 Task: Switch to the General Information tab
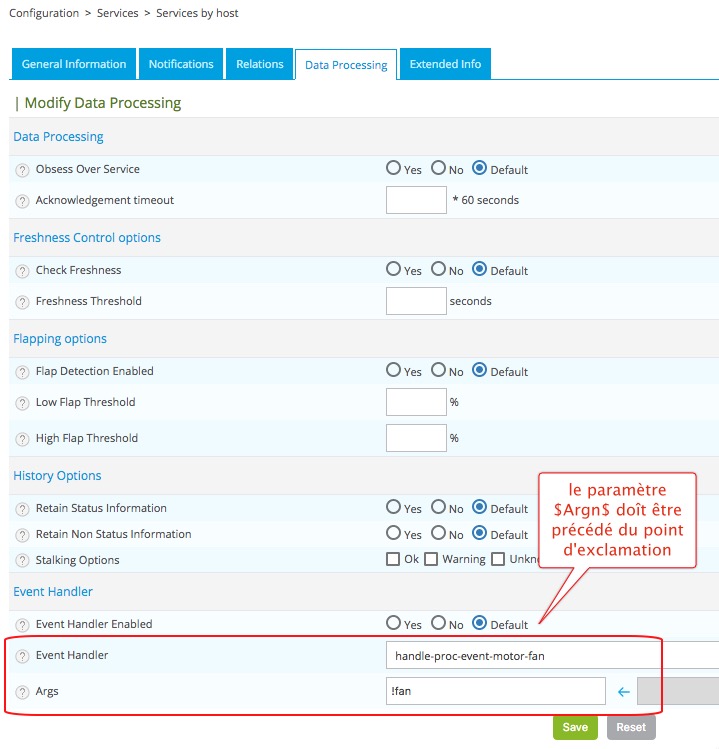(x=74, y=64)
